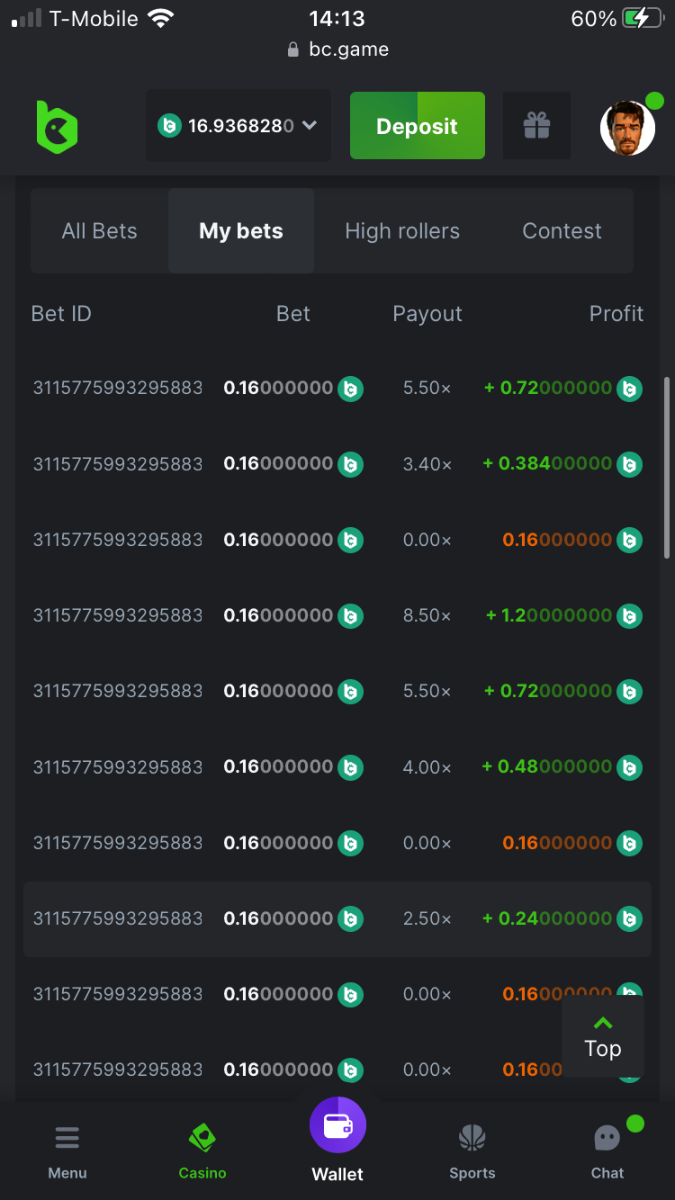Tap the BC.Game logo icon
The image size is (675, 1200).
pyautogui.click(x=57, y=127)
